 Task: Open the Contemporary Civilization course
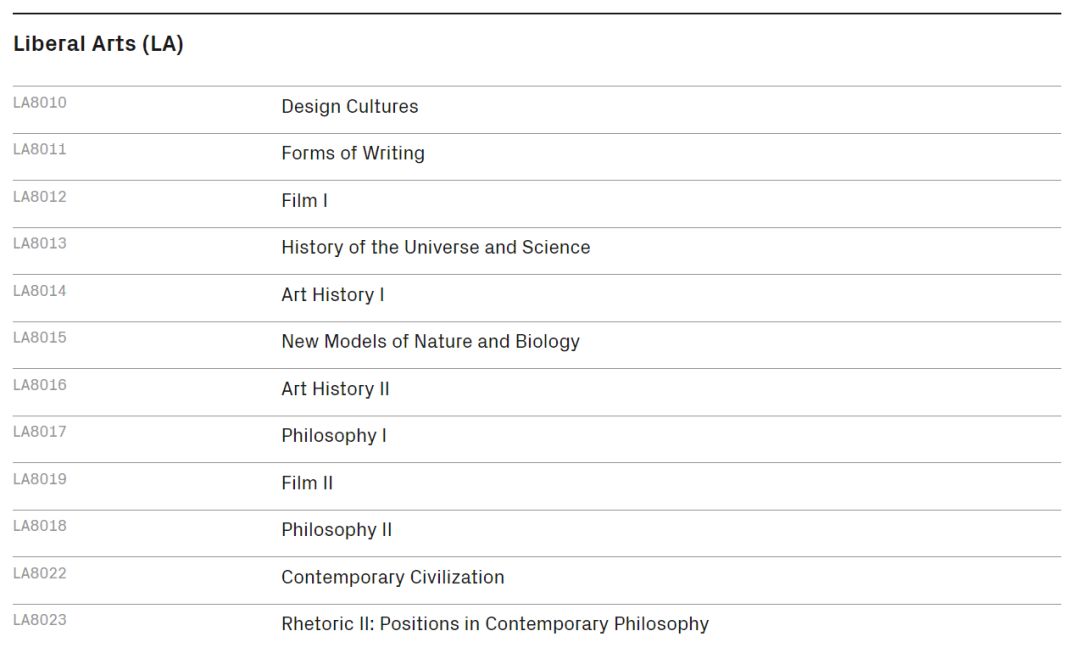pyautogui.click(x=393, y=577)
